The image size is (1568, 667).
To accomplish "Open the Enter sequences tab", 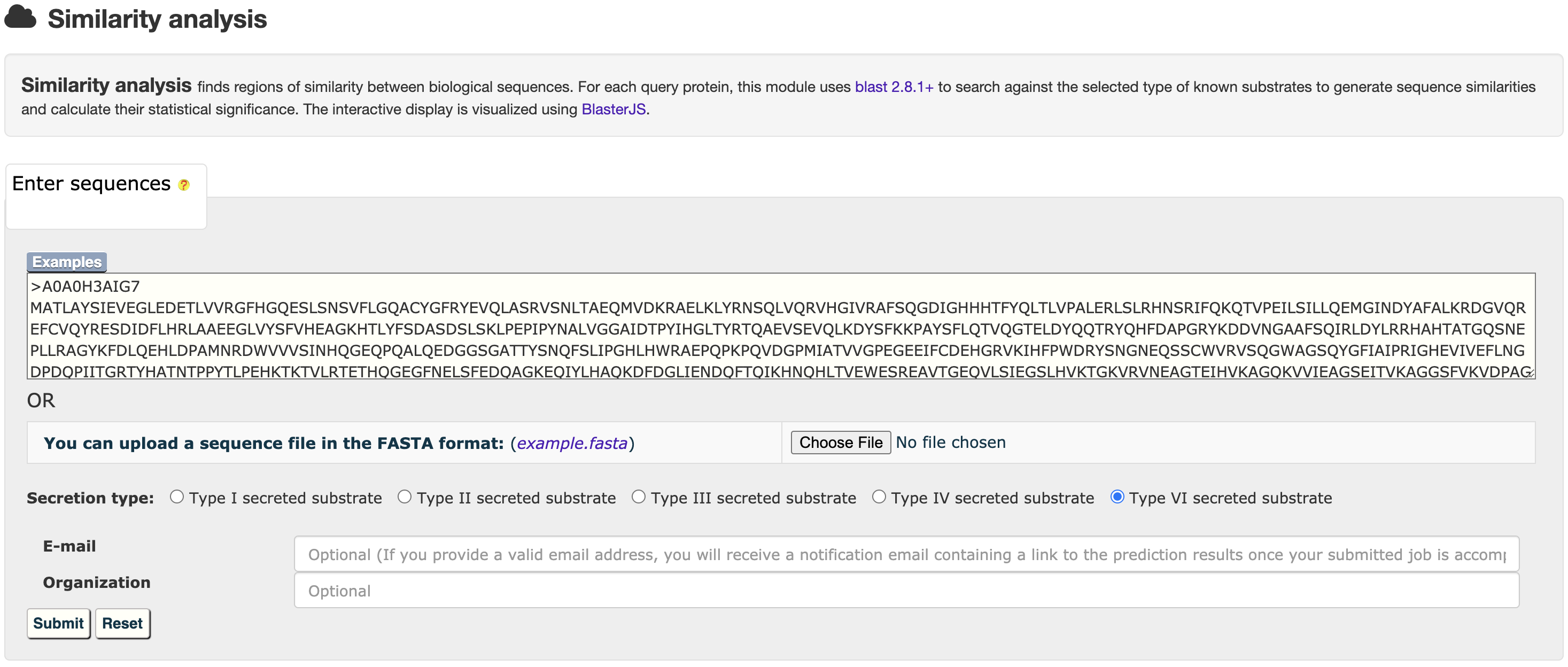I will [91, 184].
